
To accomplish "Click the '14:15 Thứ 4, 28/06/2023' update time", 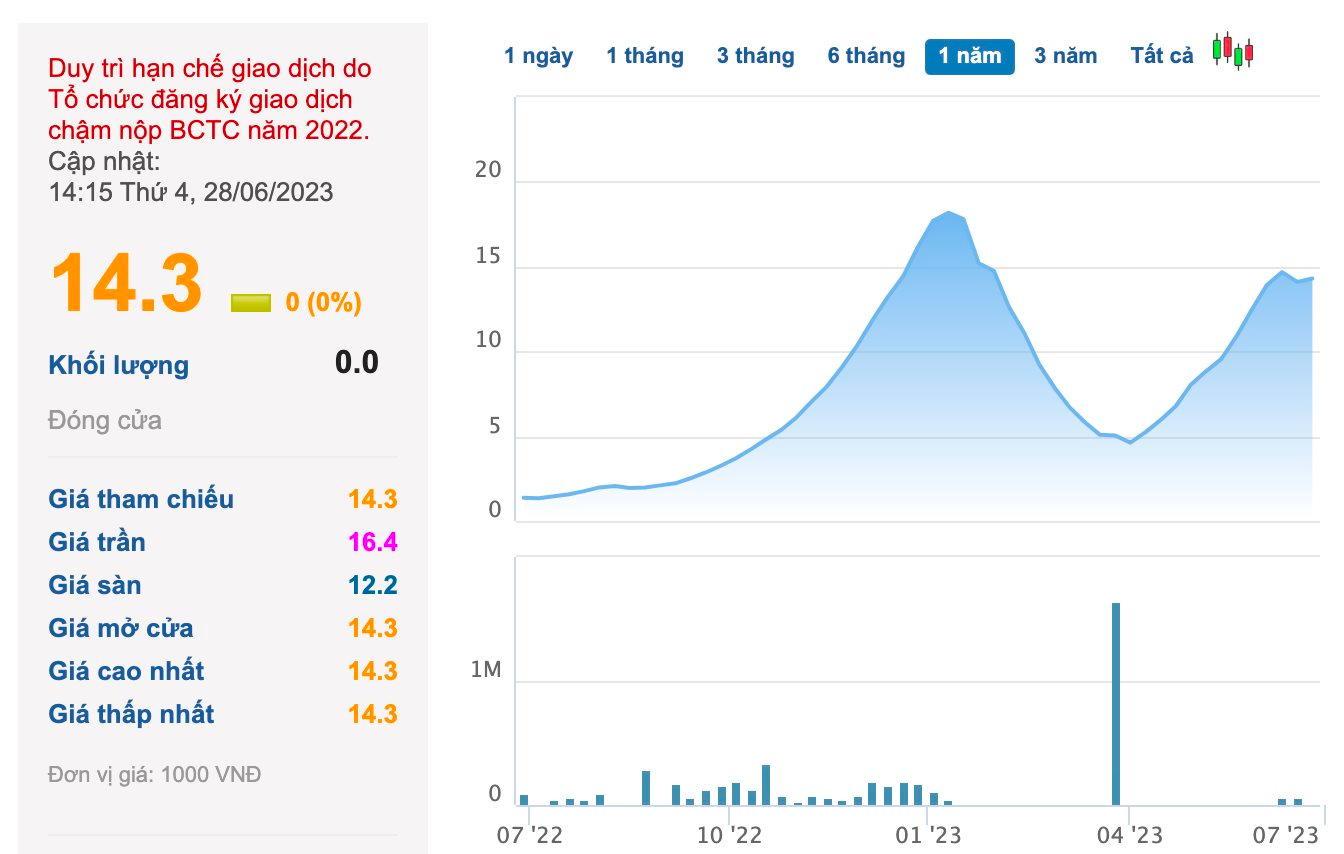I will click(x=191, y=192).
